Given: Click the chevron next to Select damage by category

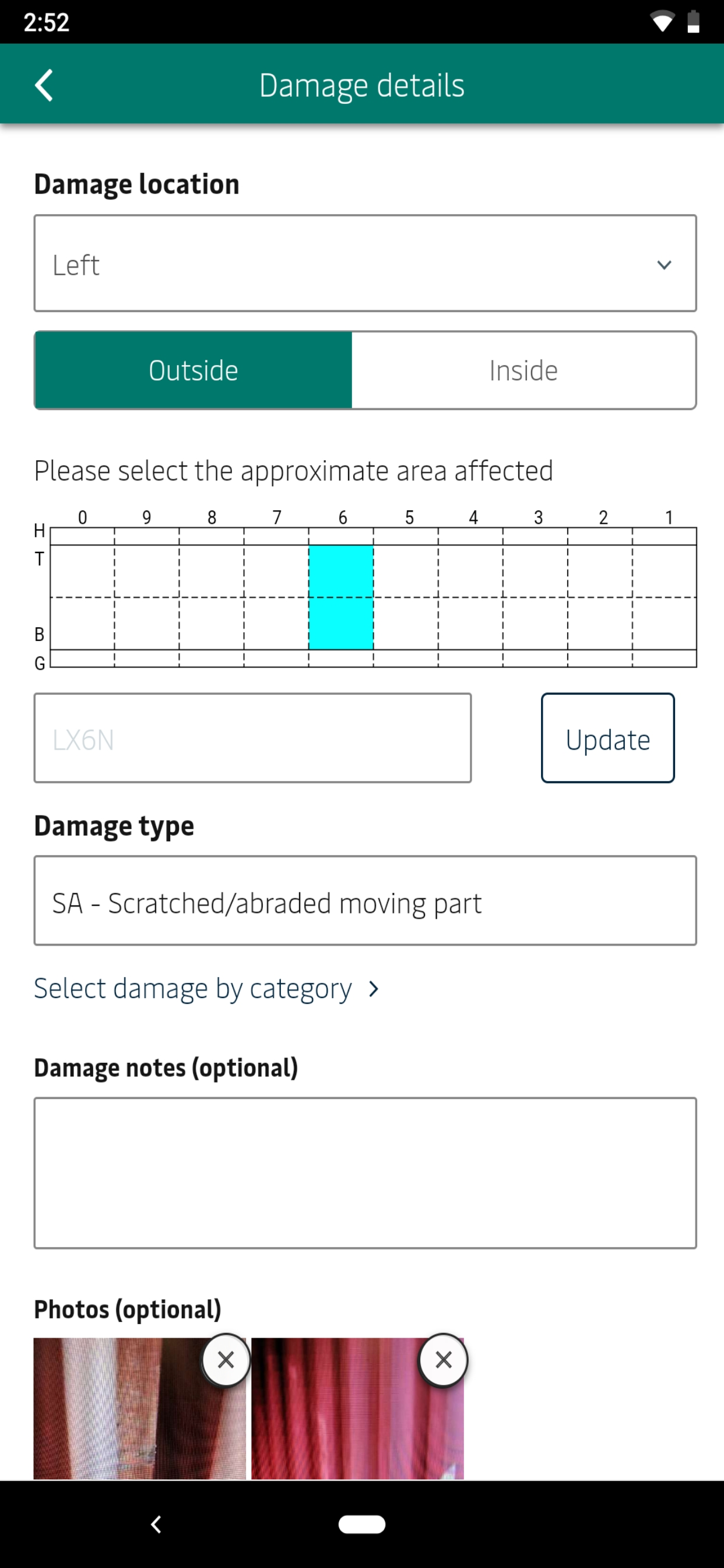Looking at the screenshot, I should [x=374, y=989].
